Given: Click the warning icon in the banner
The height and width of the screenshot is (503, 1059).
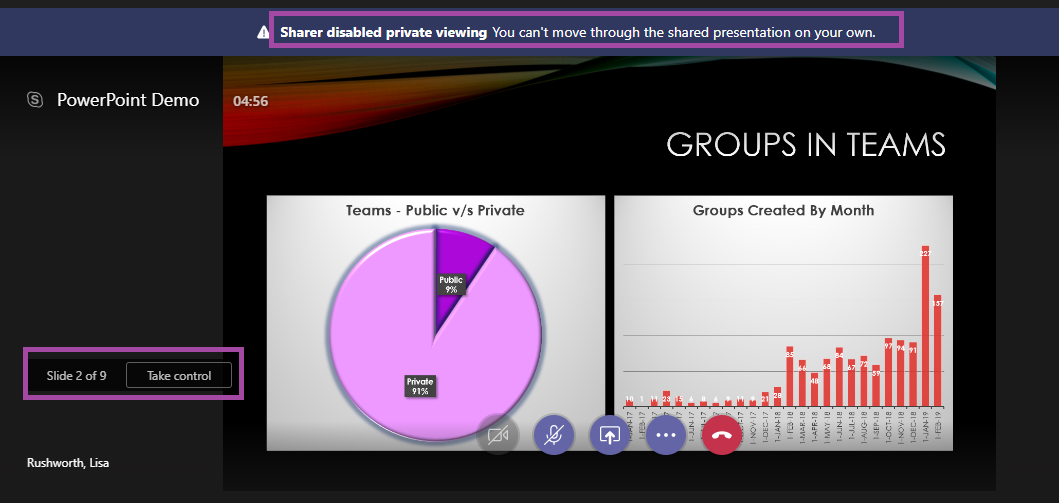Looking at the screenshot, I should tap(263, 32).
